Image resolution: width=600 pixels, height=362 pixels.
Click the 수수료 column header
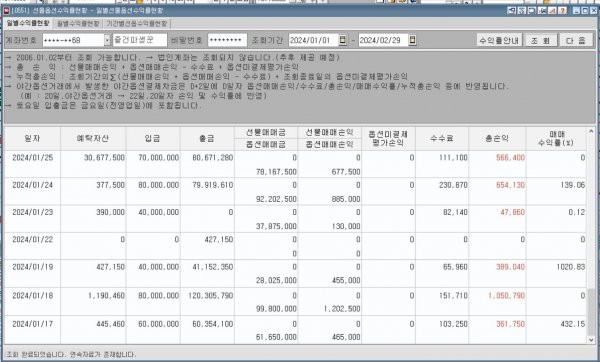pyautogui.click(x=442, y=139)
